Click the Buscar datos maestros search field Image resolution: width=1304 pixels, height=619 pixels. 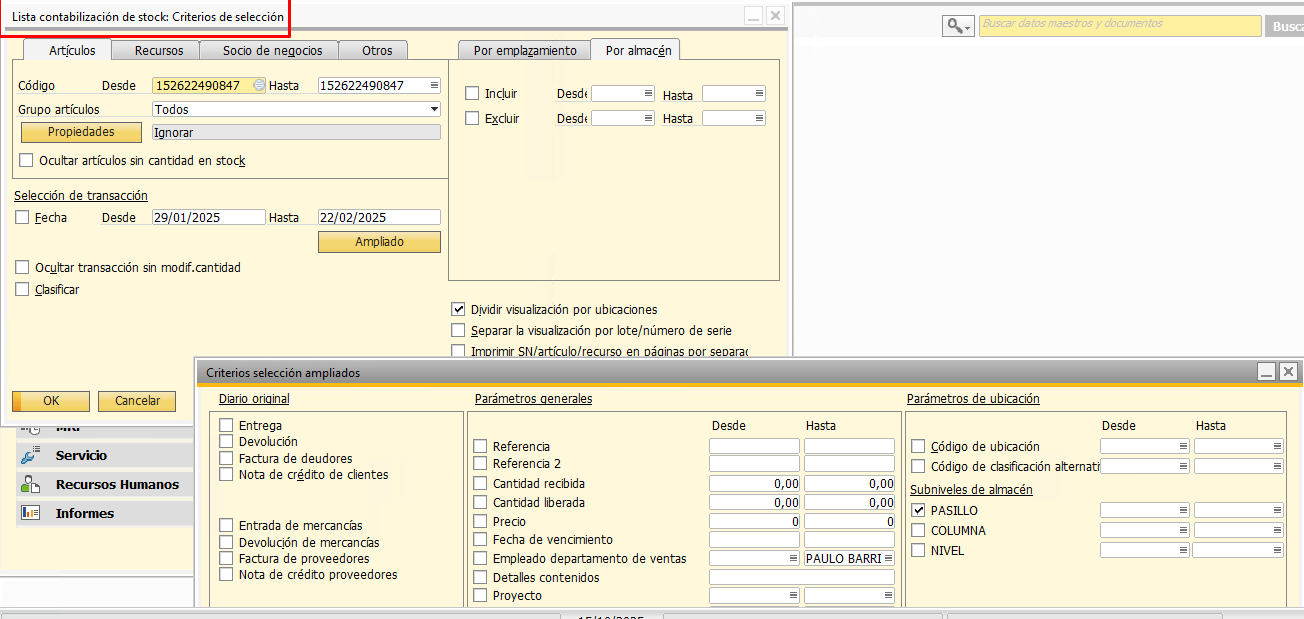tap(1119, 26)
